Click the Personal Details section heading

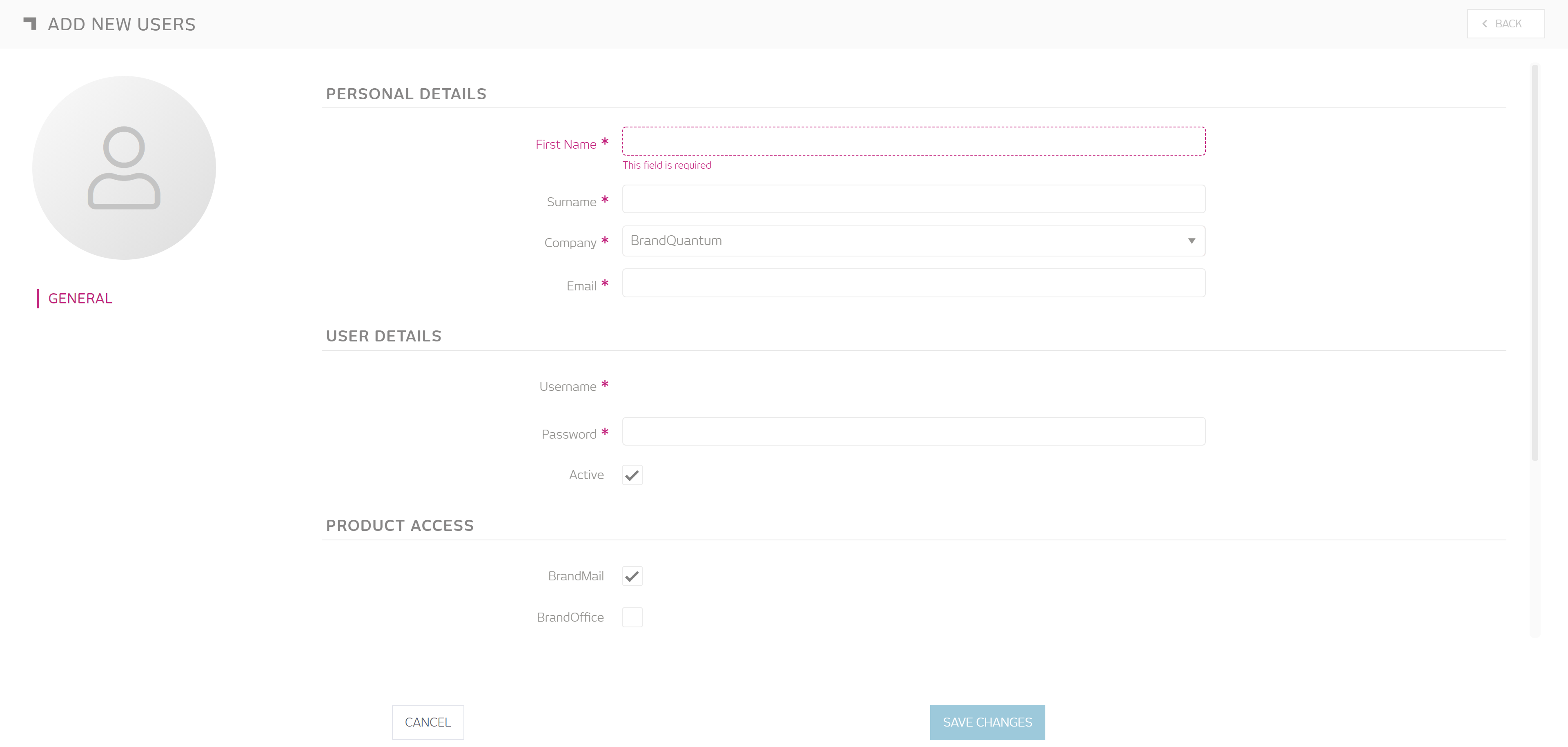point(406,94)
